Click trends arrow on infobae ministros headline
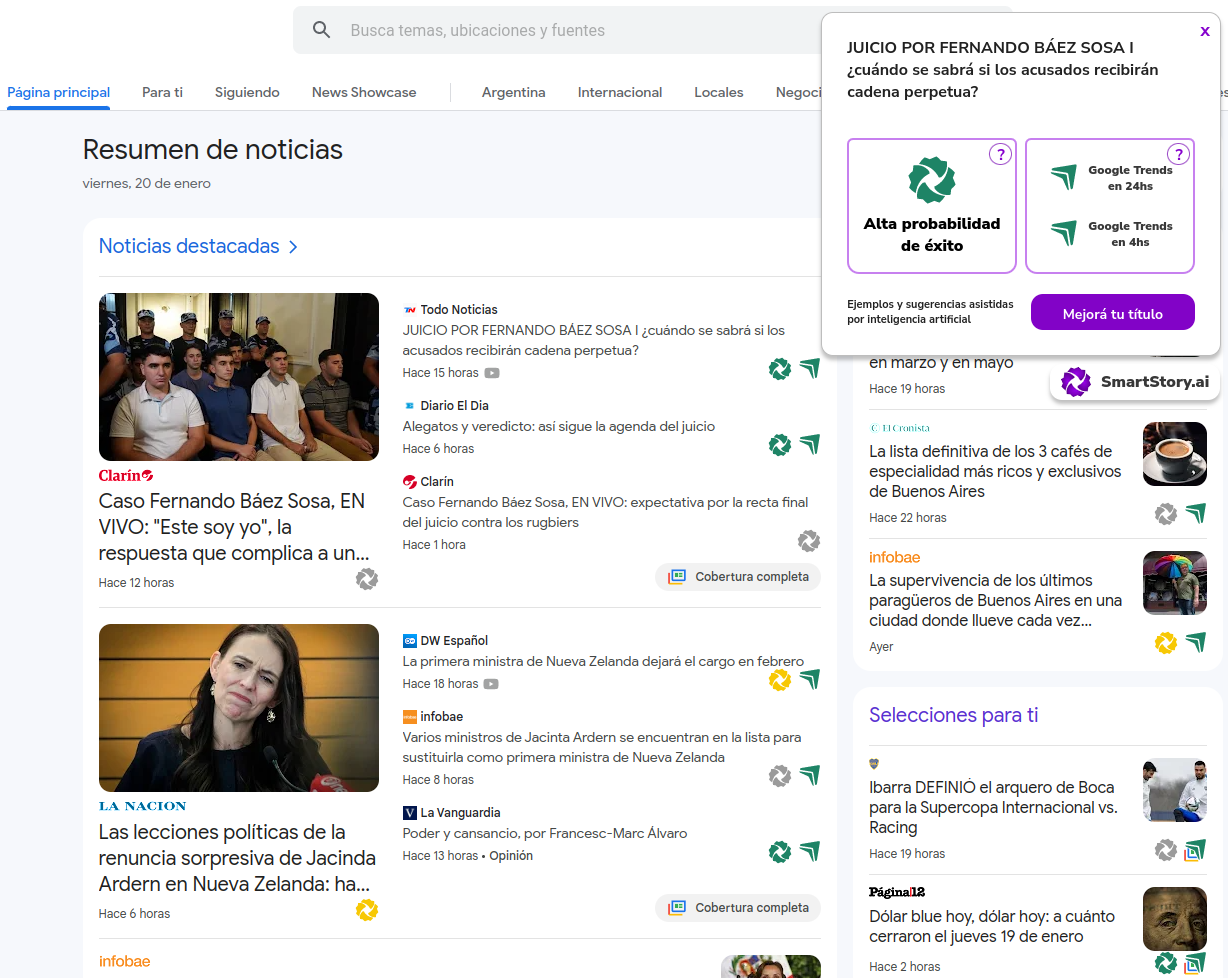 click(810, 776)
